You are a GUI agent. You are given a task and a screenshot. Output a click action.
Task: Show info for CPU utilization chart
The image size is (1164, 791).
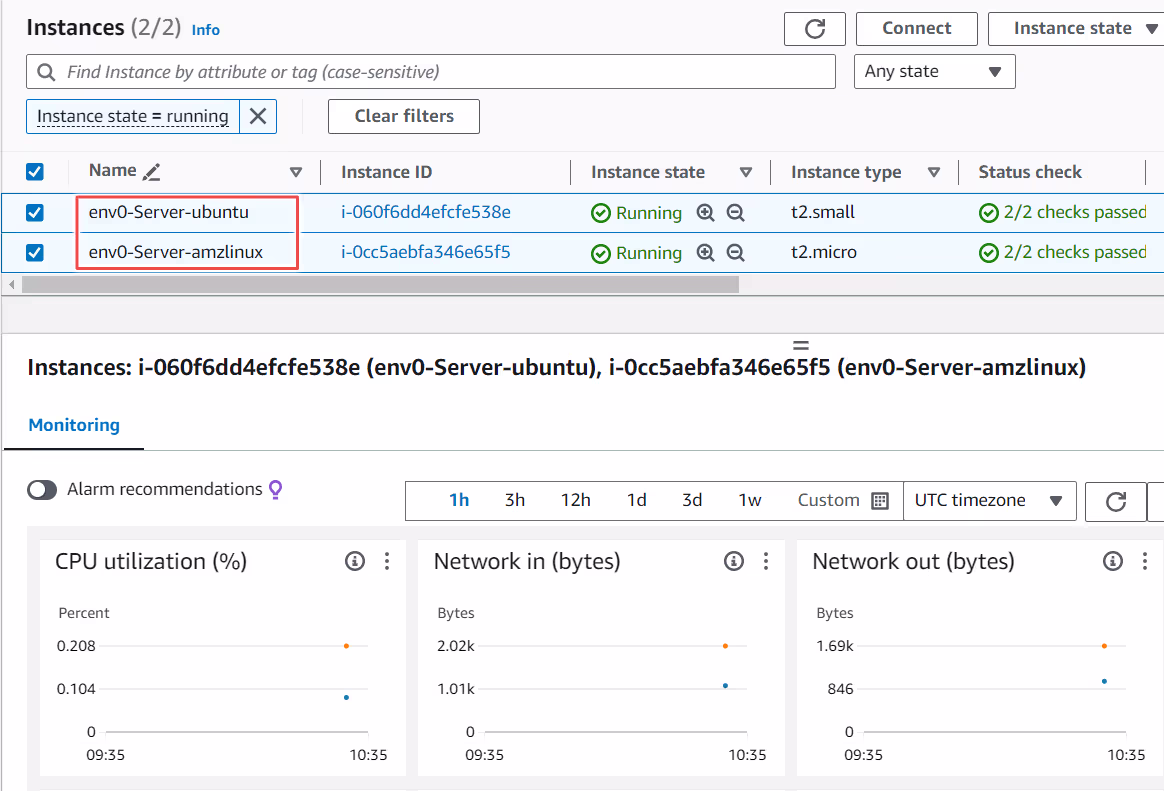click(355, 561)
